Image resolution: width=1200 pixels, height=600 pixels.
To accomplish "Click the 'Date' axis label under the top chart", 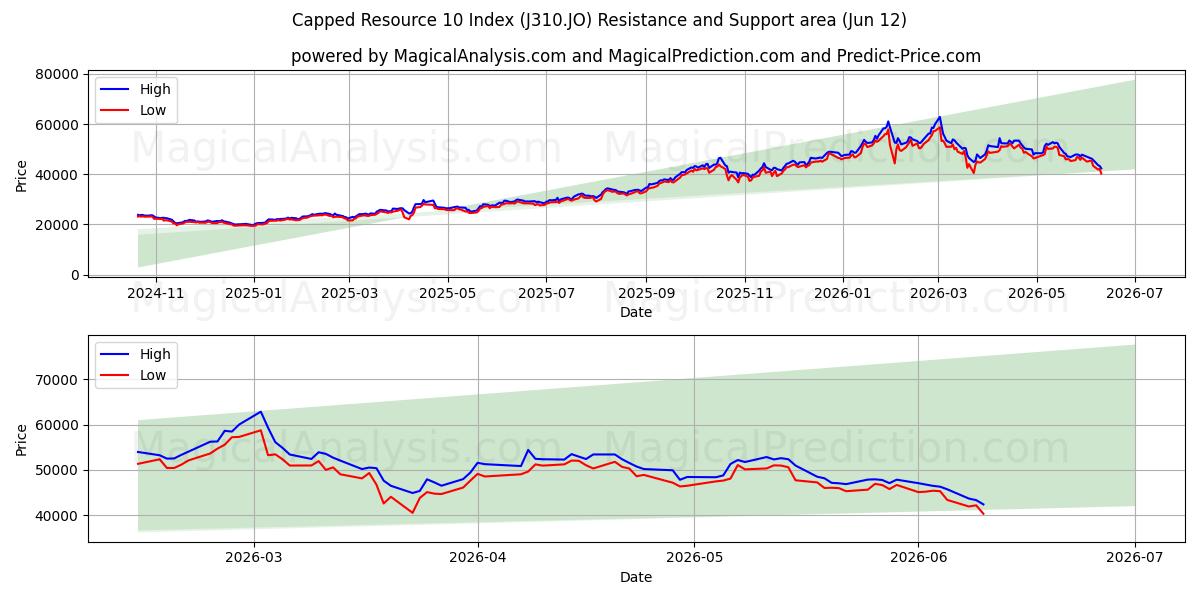I will [636, 312].
